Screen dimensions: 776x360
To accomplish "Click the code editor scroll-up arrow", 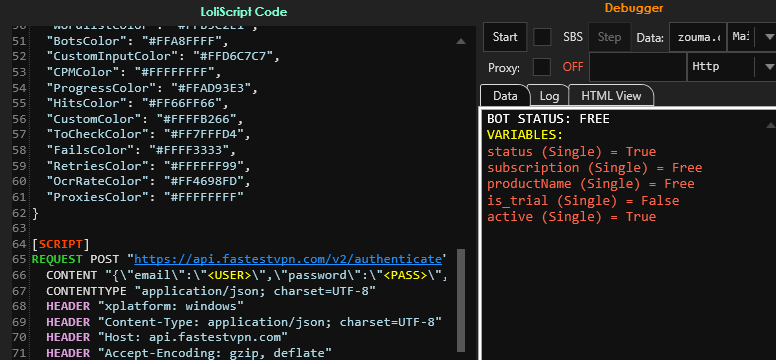I will coord(461,42).
